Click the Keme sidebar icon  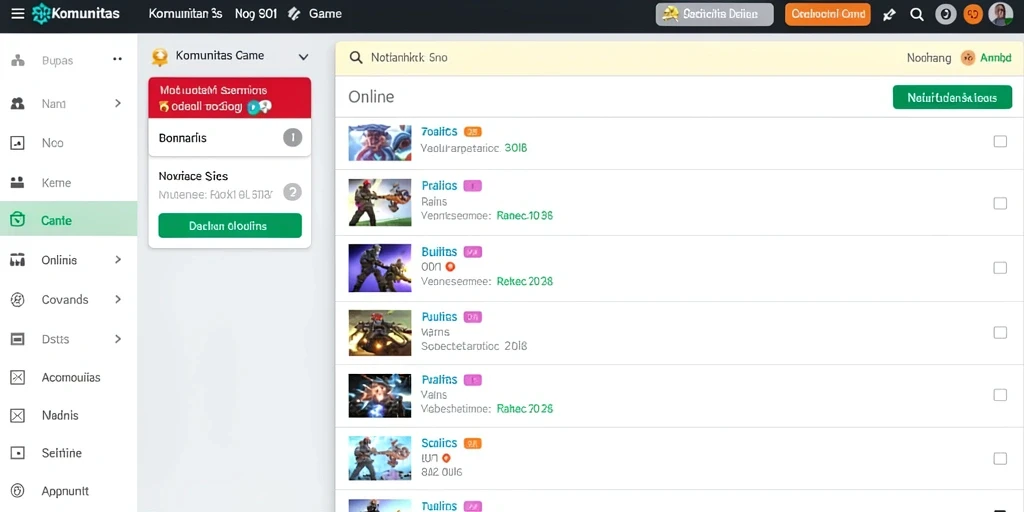pos(18,183)
